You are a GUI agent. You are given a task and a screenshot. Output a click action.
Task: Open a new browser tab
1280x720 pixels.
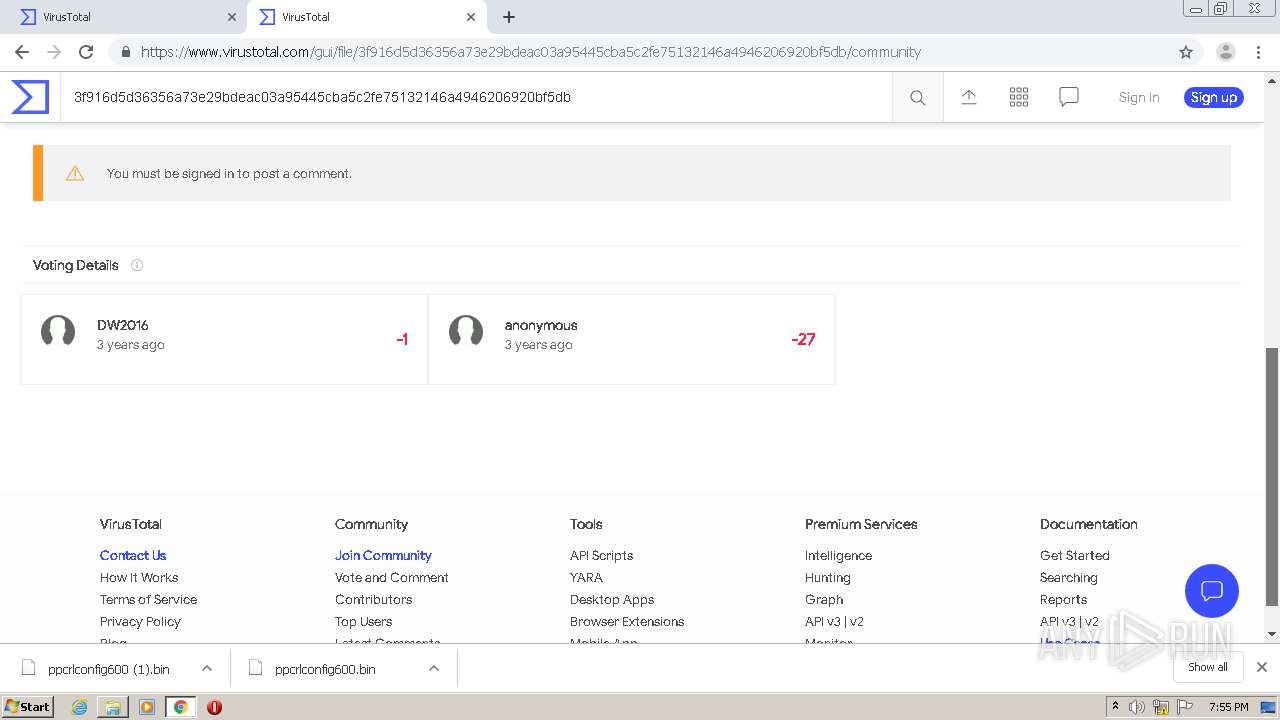[509, 17]
